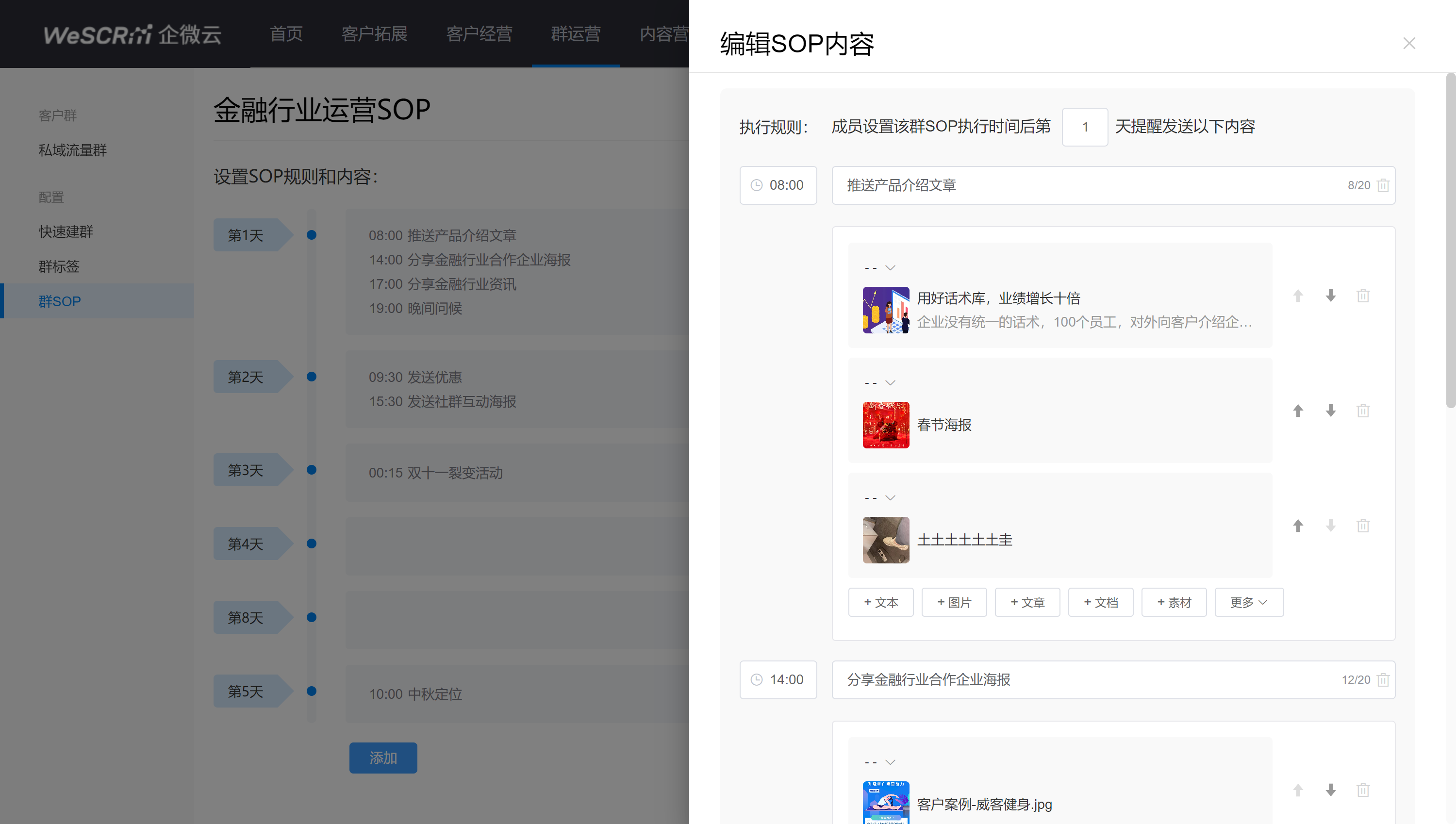Open the 14:00 time picker
Viewport: 1456px width, 824px height.
778,679
